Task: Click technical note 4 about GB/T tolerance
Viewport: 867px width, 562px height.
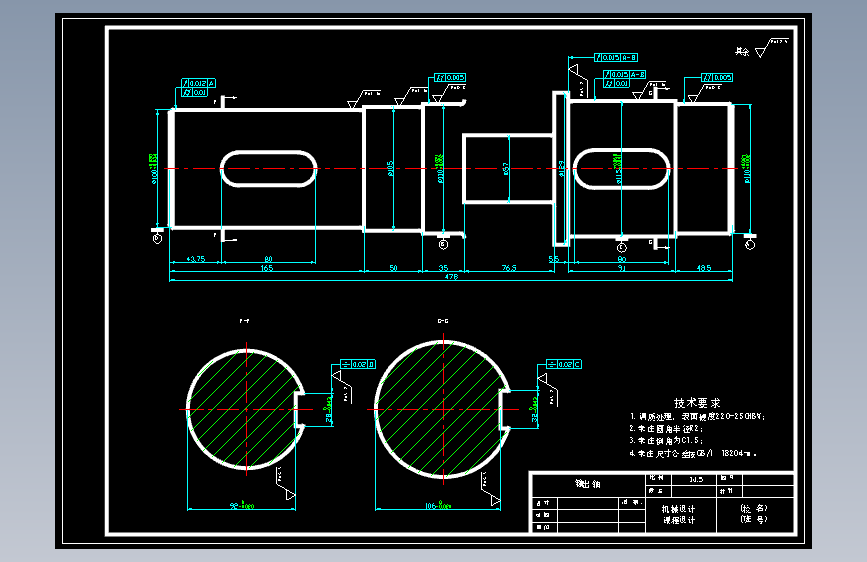Action: pos(693,454)
